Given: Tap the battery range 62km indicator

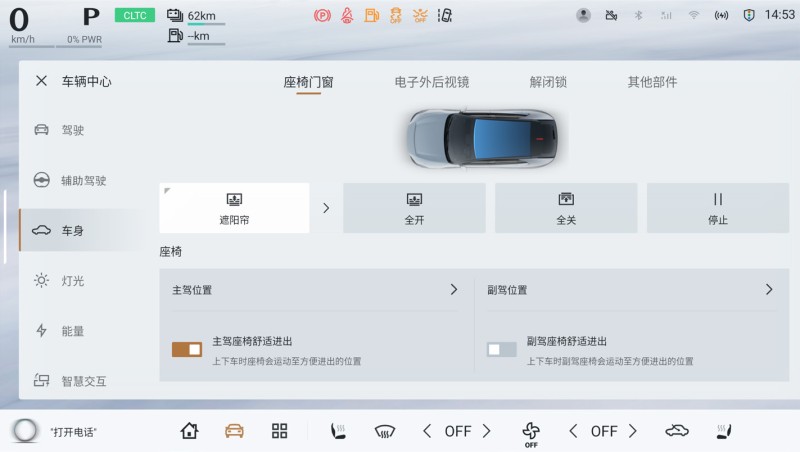Looking at the screenshot, I should pos(195,16).
